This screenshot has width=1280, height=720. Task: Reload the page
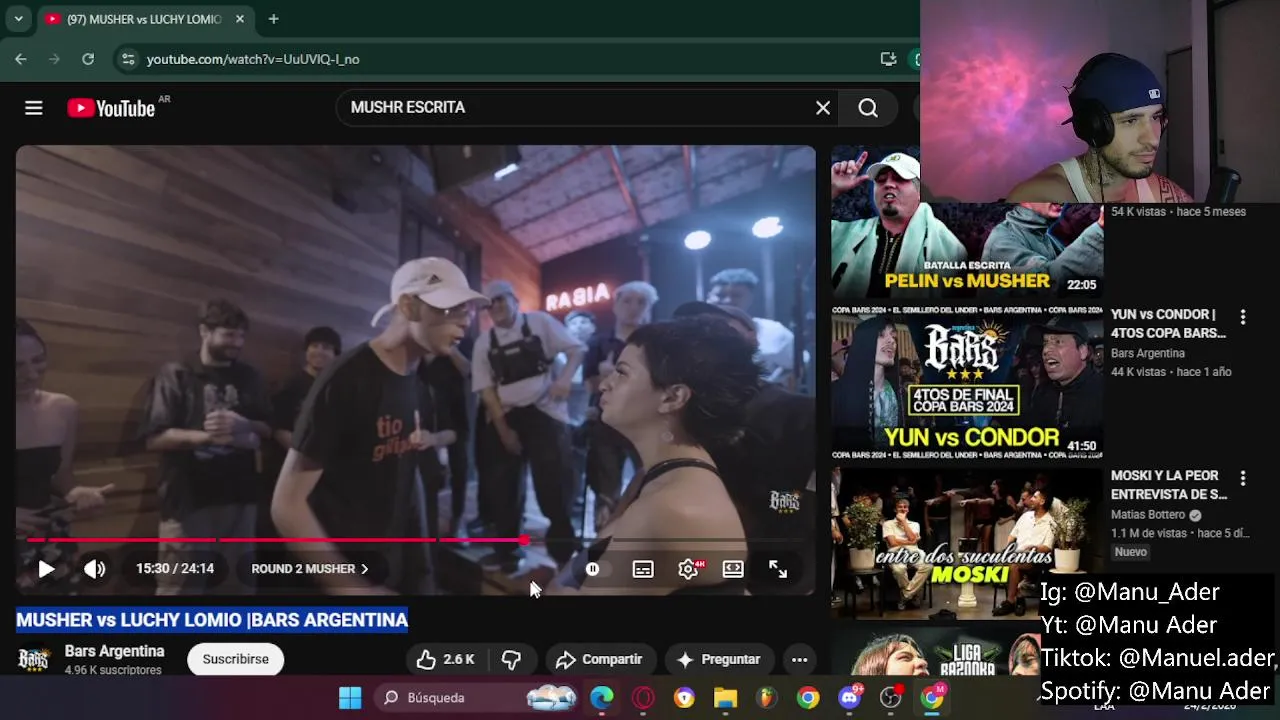[x=88, y=59]
